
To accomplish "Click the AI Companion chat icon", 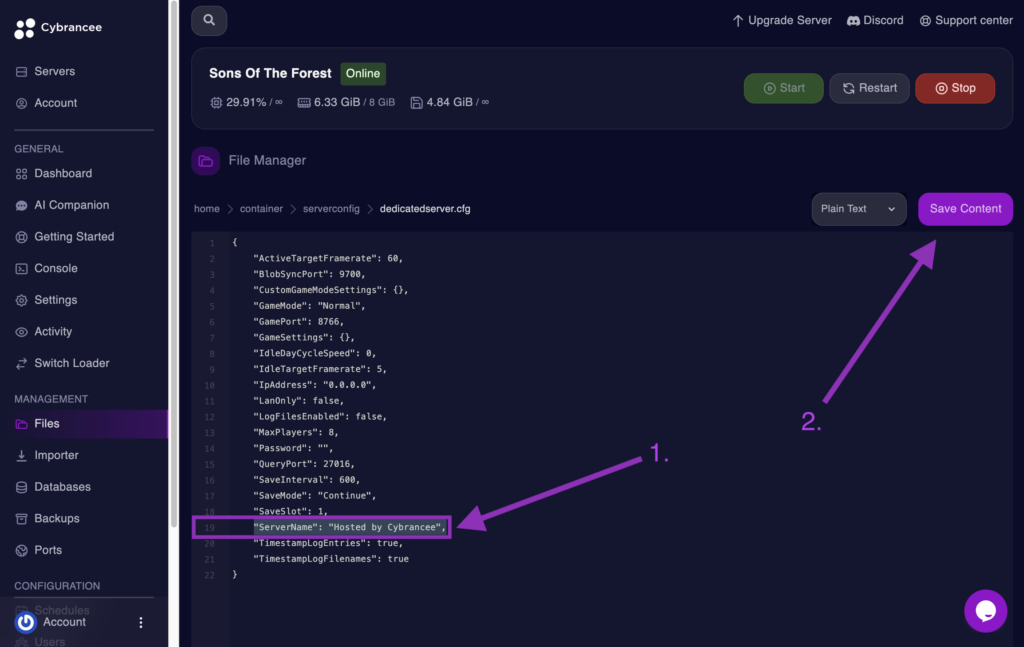I will click(x=22, y=206).
